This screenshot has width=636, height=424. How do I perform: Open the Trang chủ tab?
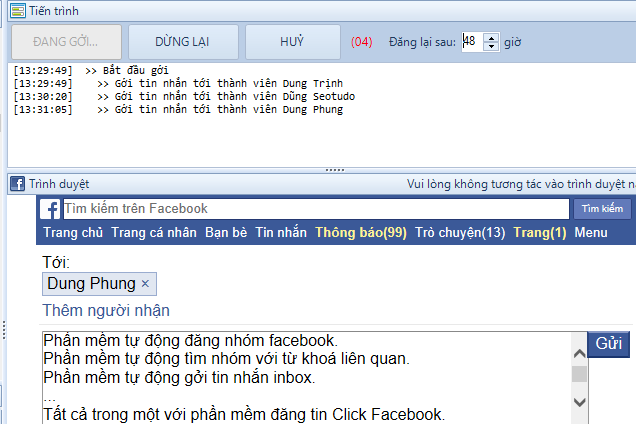coord(73,232)
